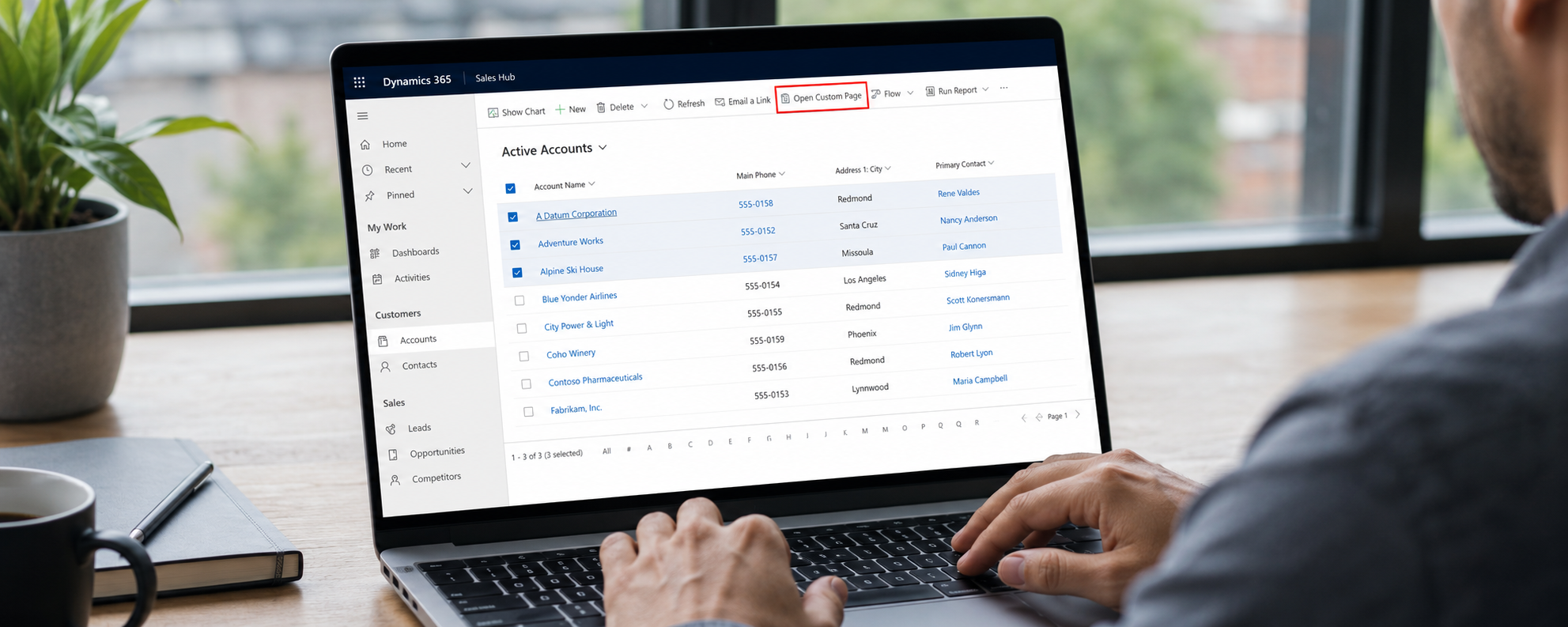The height and width of the screenshot is (627, 1568).
Task: Check the Coho Winery row
Action: point(523,357)
